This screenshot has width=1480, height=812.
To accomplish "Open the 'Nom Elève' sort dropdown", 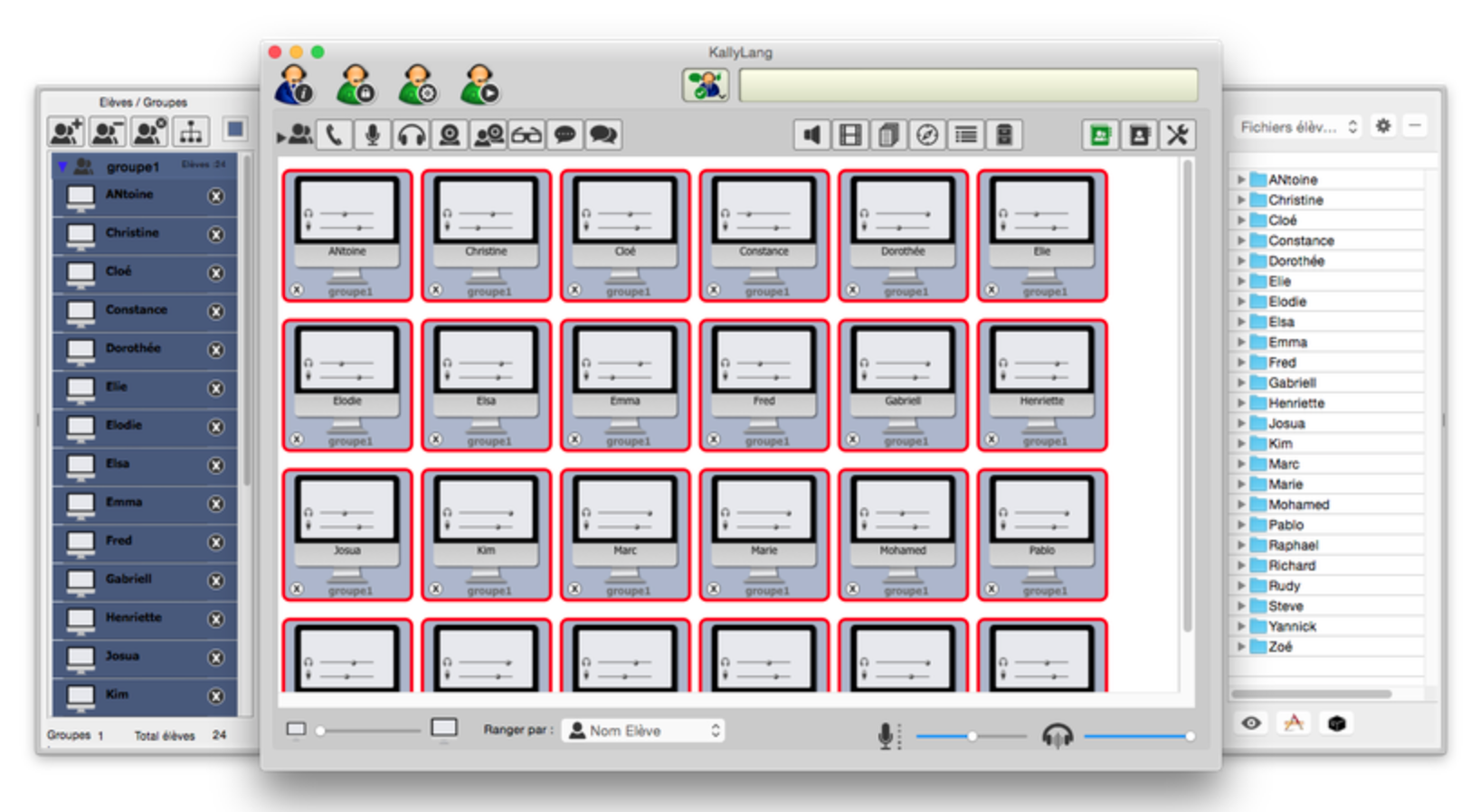I will (x=643, y=731).
